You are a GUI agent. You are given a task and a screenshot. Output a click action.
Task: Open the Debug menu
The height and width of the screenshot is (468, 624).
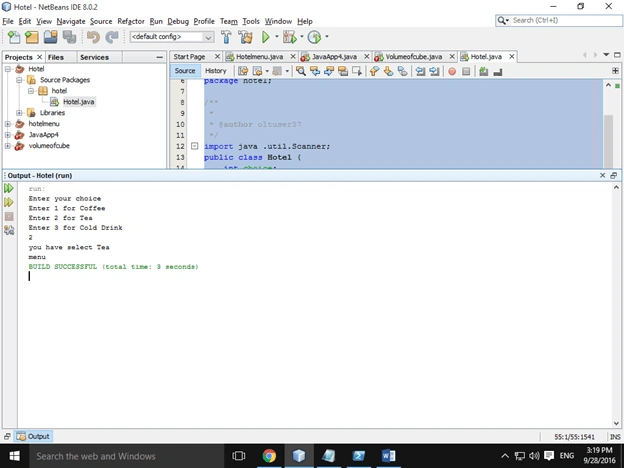click(178, 21)
